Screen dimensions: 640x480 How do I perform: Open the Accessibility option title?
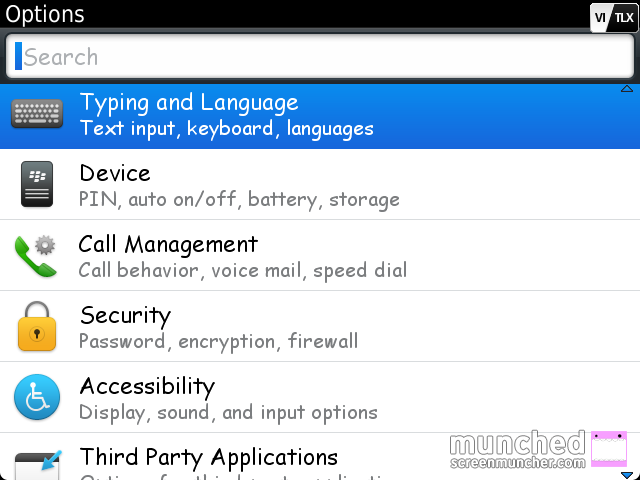(x=147, y=387)
